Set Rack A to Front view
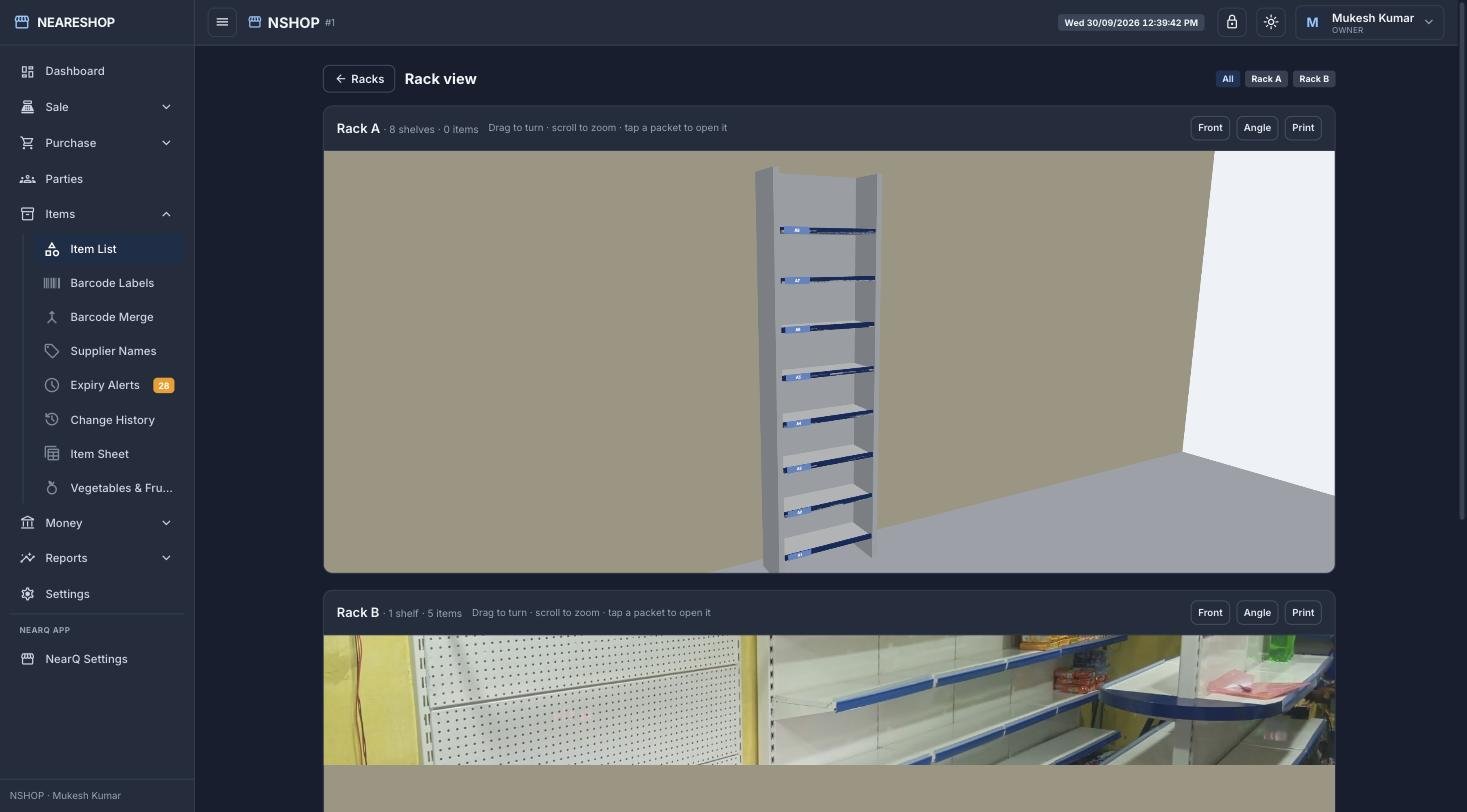This screenshot has width=1467, height=812. click(x=1210, y=128)
